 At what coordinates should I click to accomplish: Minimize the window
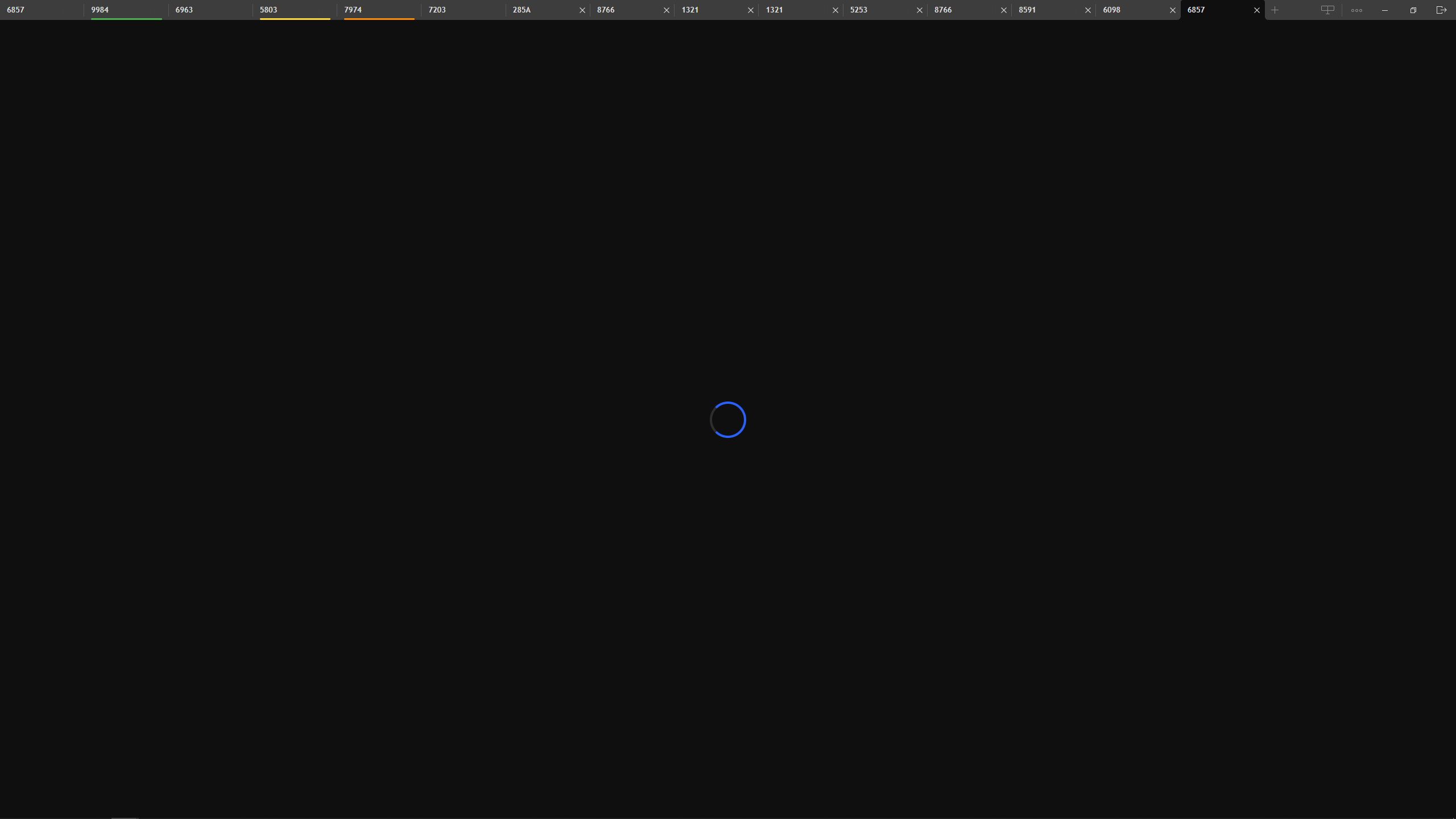(x=1385, y=10)
